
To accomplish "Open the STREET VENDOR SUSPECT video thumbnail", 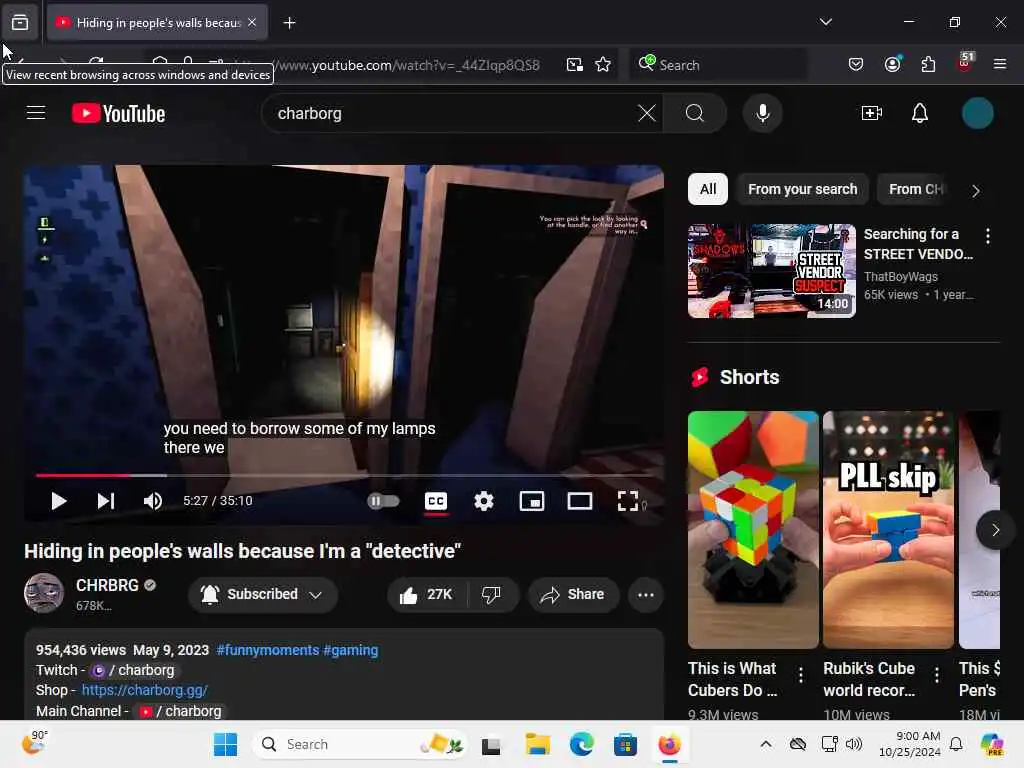I will tap(772, 271).
